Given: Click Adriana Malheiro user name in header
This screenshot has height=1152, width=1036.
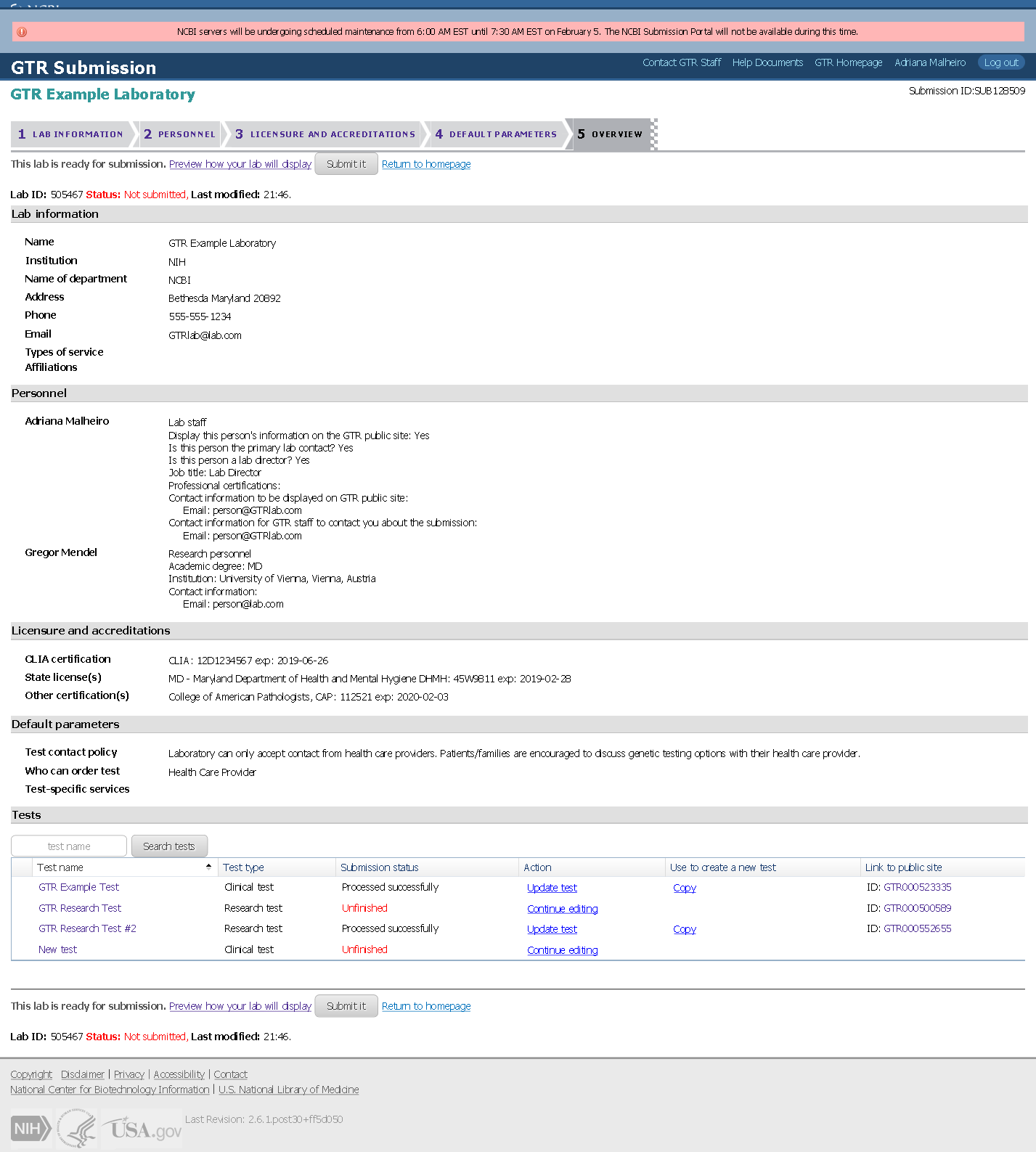Looking at the screenshot, I should click(x=930, y=62).
